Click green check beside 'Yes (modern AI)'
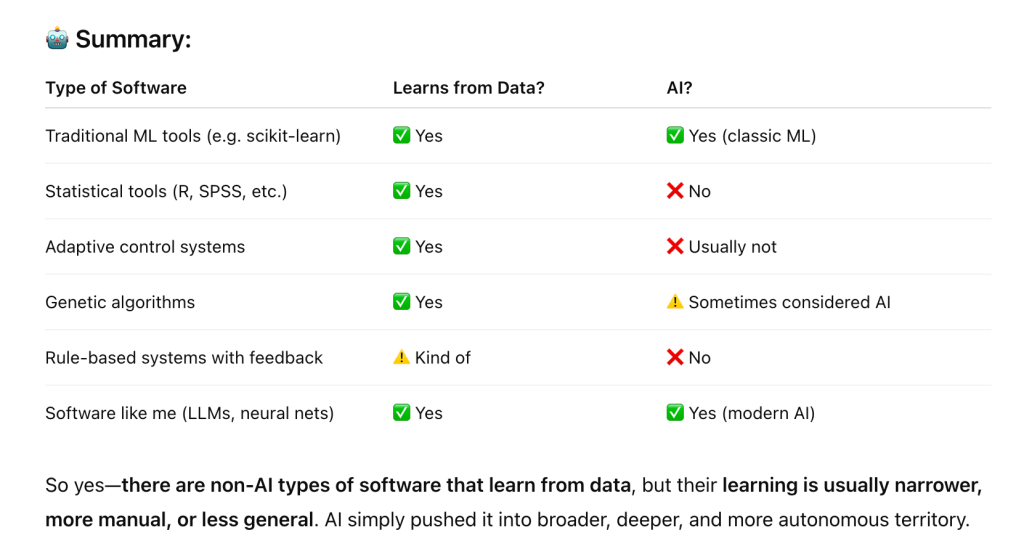Viewport: 1024px width, 546px height. 675,413
